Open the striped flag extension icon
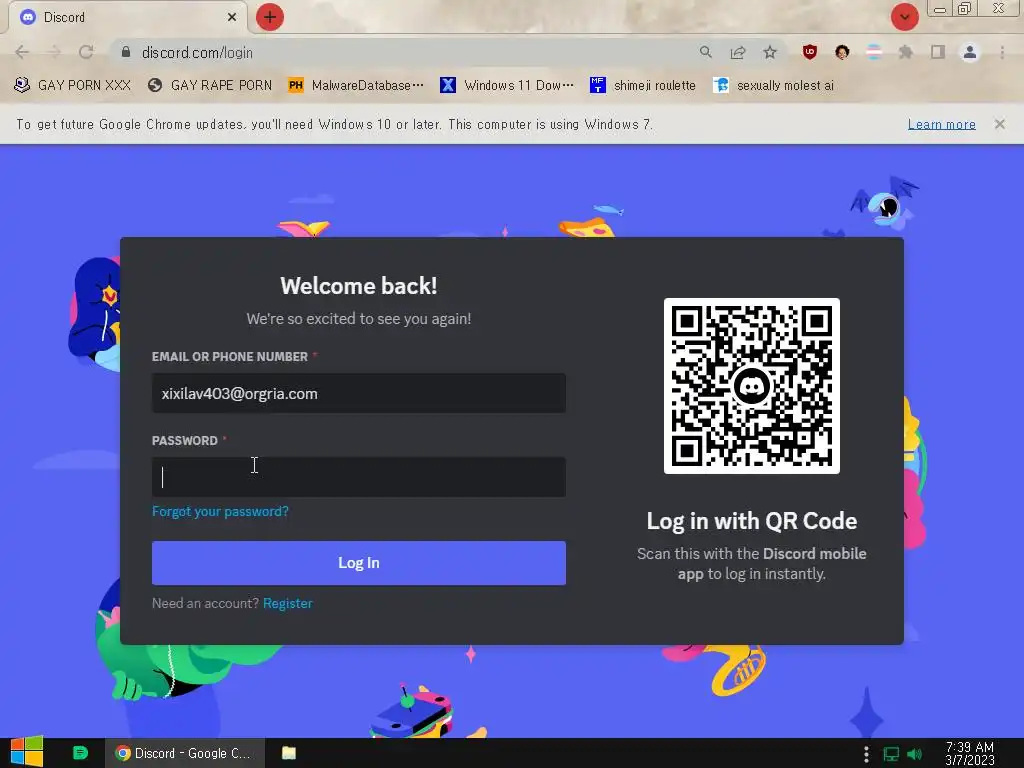1024x768 pixels. pyautogui.click(x=874, y=52)
